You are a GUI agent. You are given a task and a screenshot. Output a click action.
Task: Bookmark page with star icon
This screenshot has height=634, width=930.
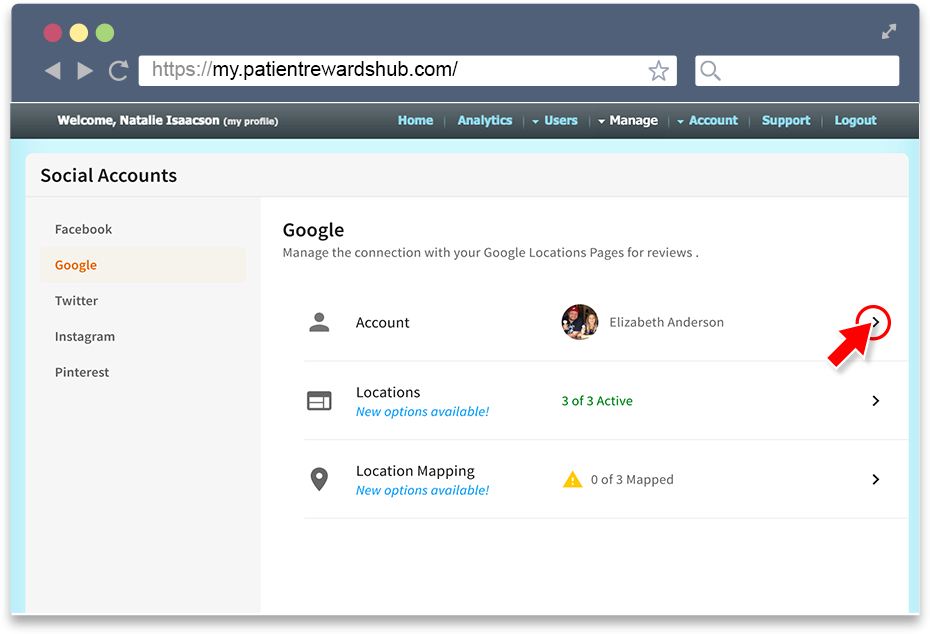[658, 71]
